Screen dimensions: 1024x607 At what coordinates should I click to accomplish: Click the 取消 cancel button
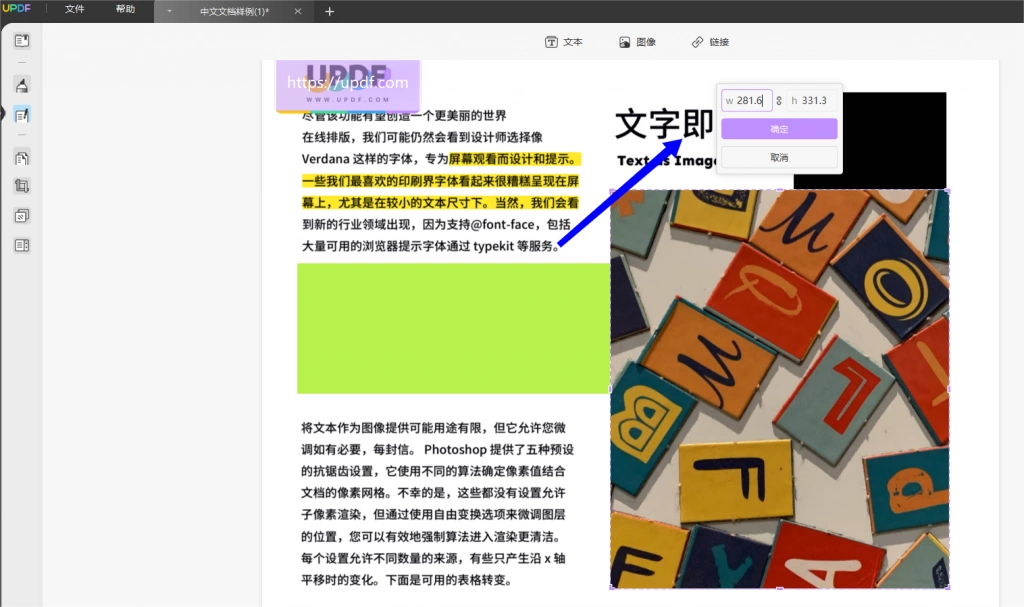779,157
